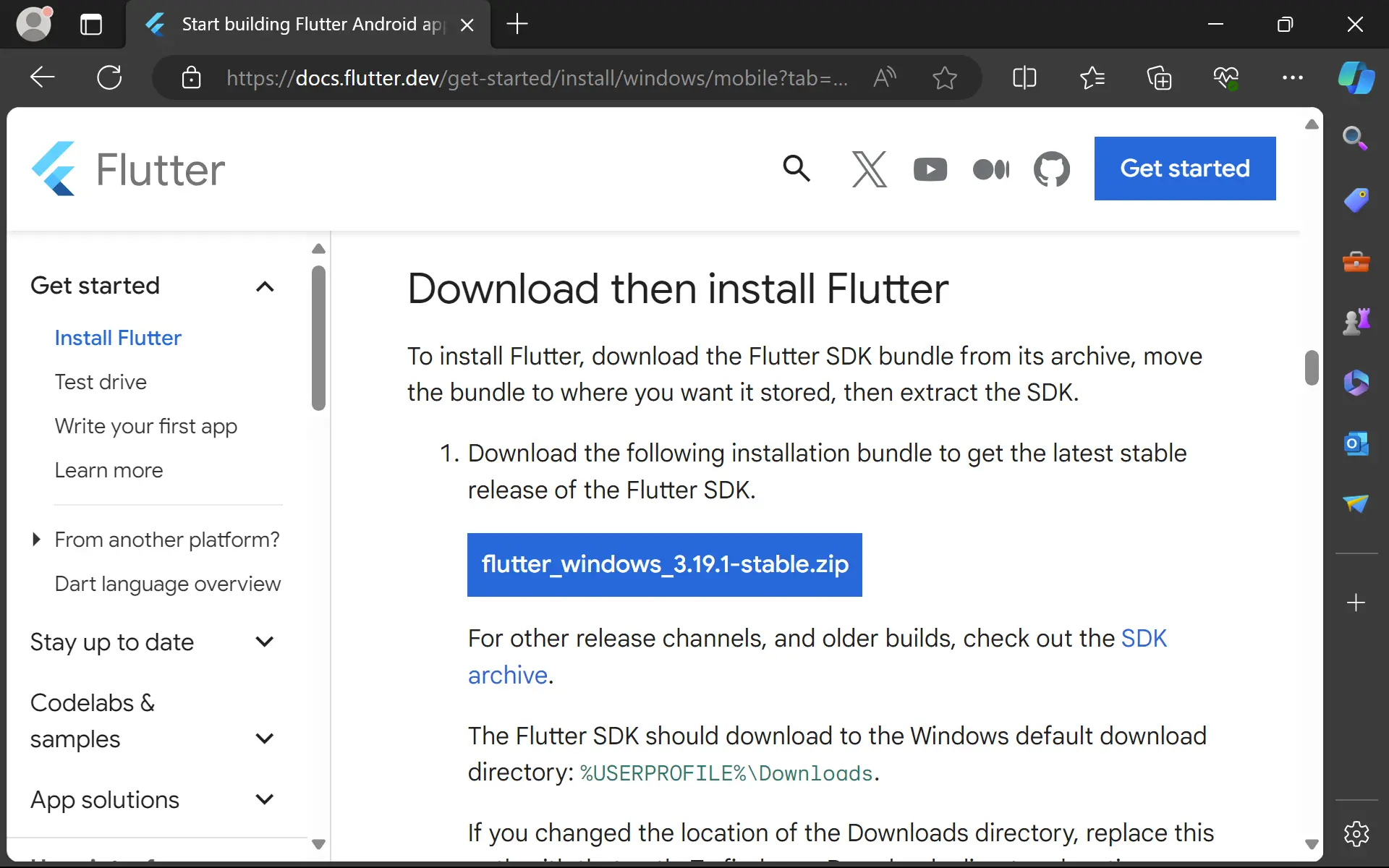Open sidebar Search icon
The image size is (1389, 868).
click(x=1355, y=137)
